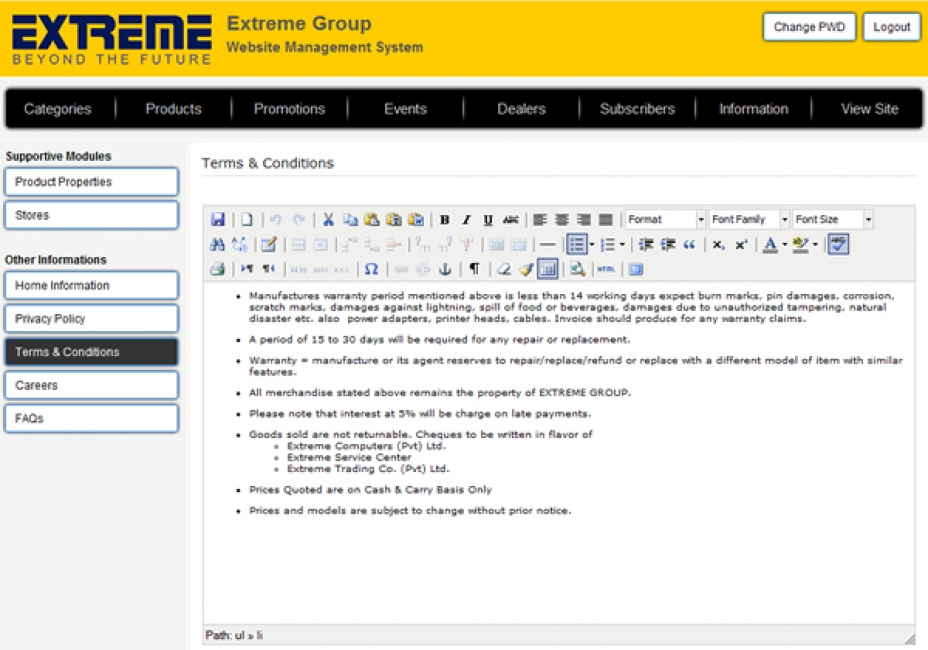
Task: Apply superscript formatting
Action: click(x=741, y=244)
